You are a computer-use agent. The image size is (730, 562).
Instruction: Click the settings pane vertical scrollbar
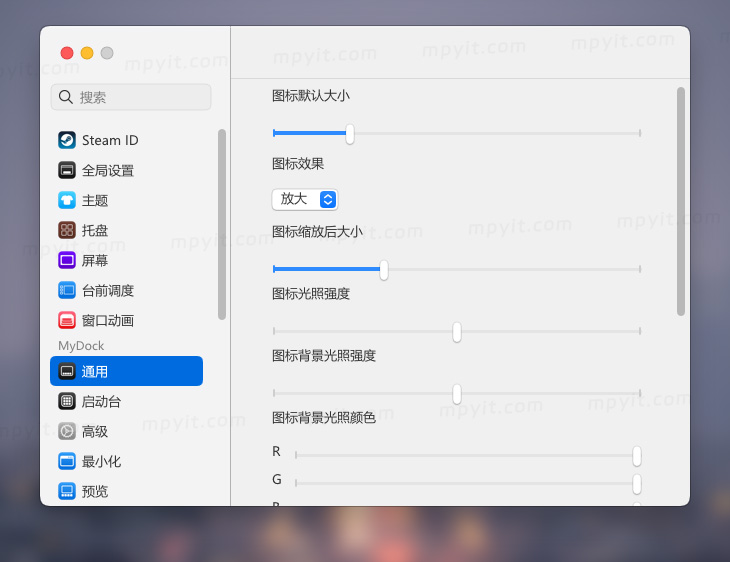click(681, 202)
